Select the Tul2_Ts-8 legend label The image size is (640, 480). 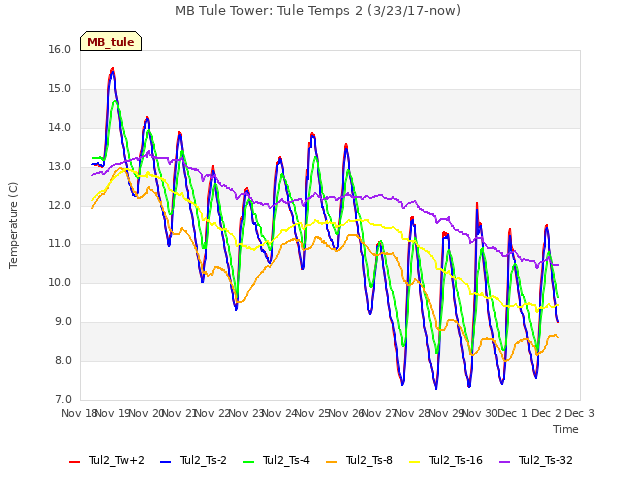(369, 460)
